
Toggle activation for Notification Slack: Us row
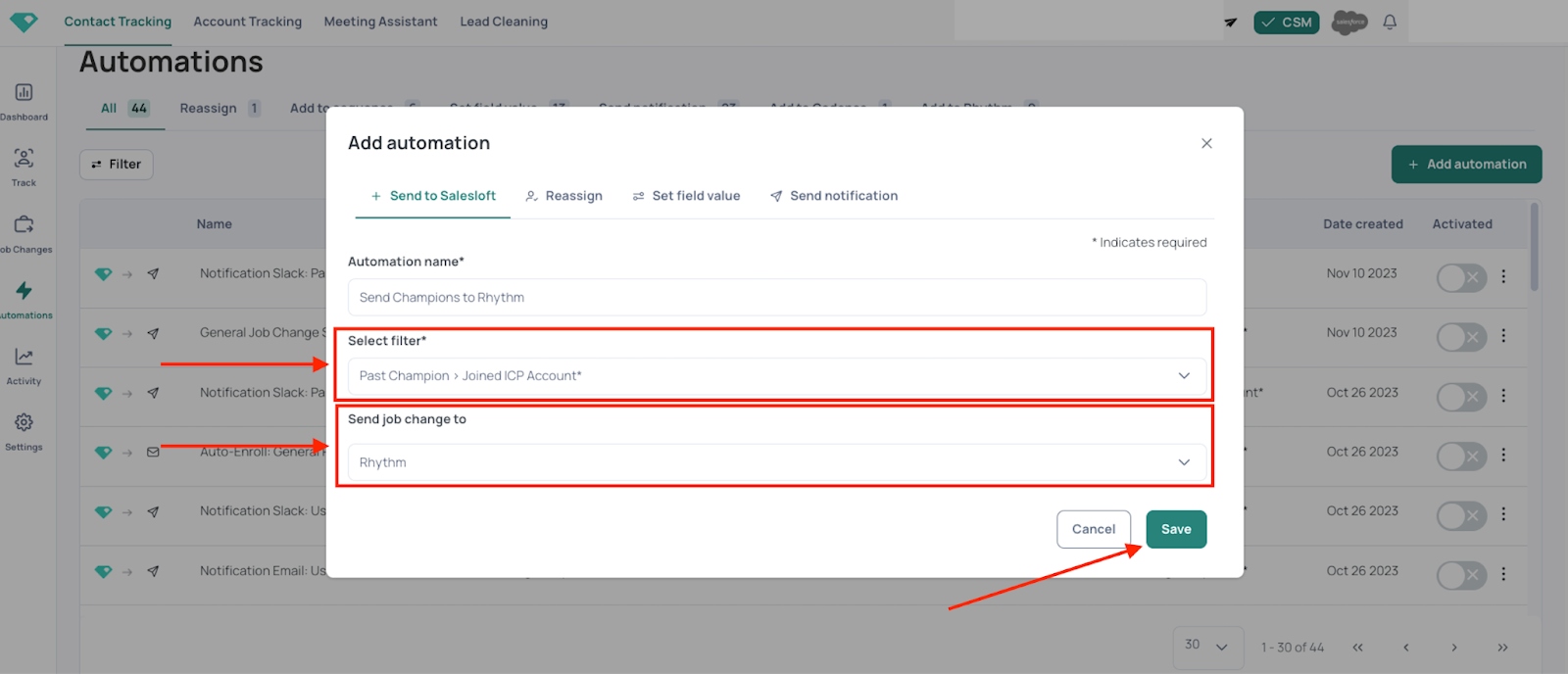click(1461, 515)
